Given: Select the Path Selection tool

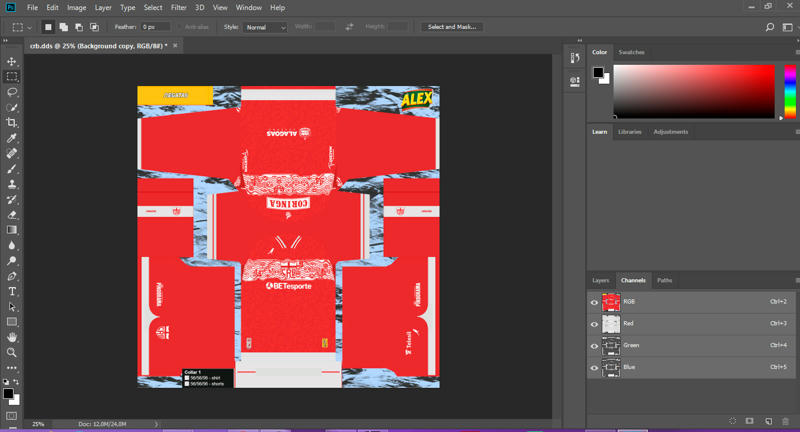Looking at the screenshot, I should [12, 307].
